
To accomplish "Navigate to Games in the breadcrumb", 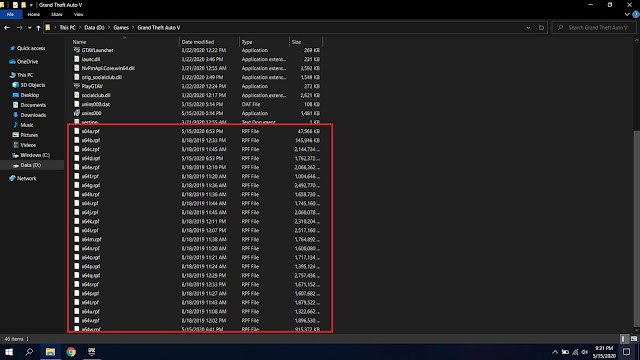I will (121, 28).
